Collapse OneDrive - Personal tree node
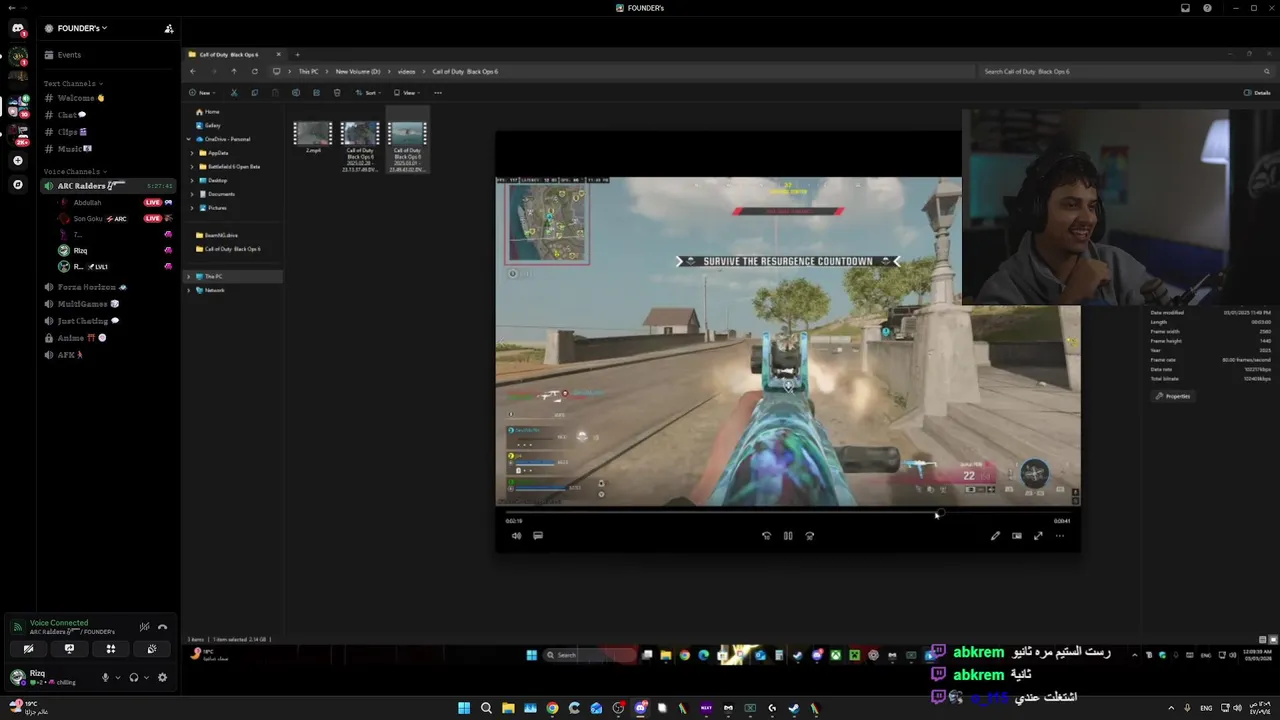This screenshot has width=1280, height=720. [189, 139]
